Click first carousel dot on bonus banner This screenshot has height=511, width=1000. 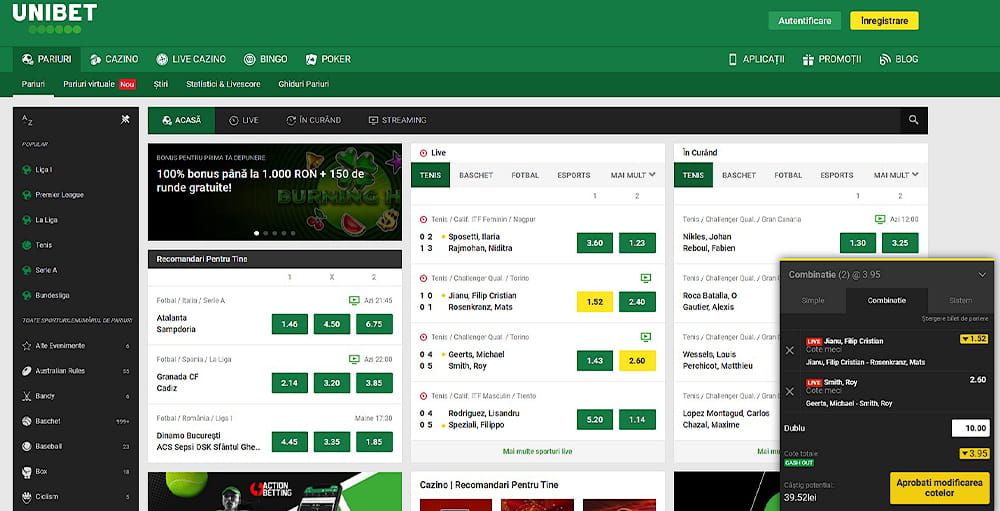(x=257, y=233)
